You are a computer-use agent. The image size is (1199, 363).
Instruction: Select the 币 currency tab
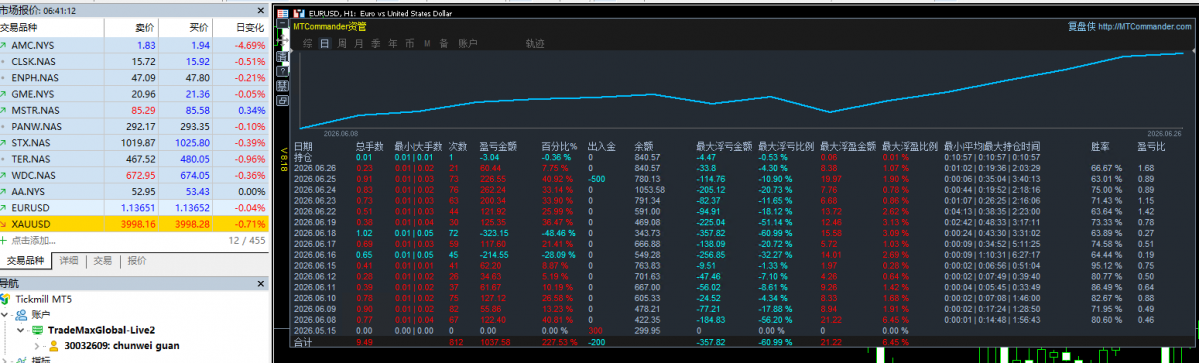tap(410, 44)
